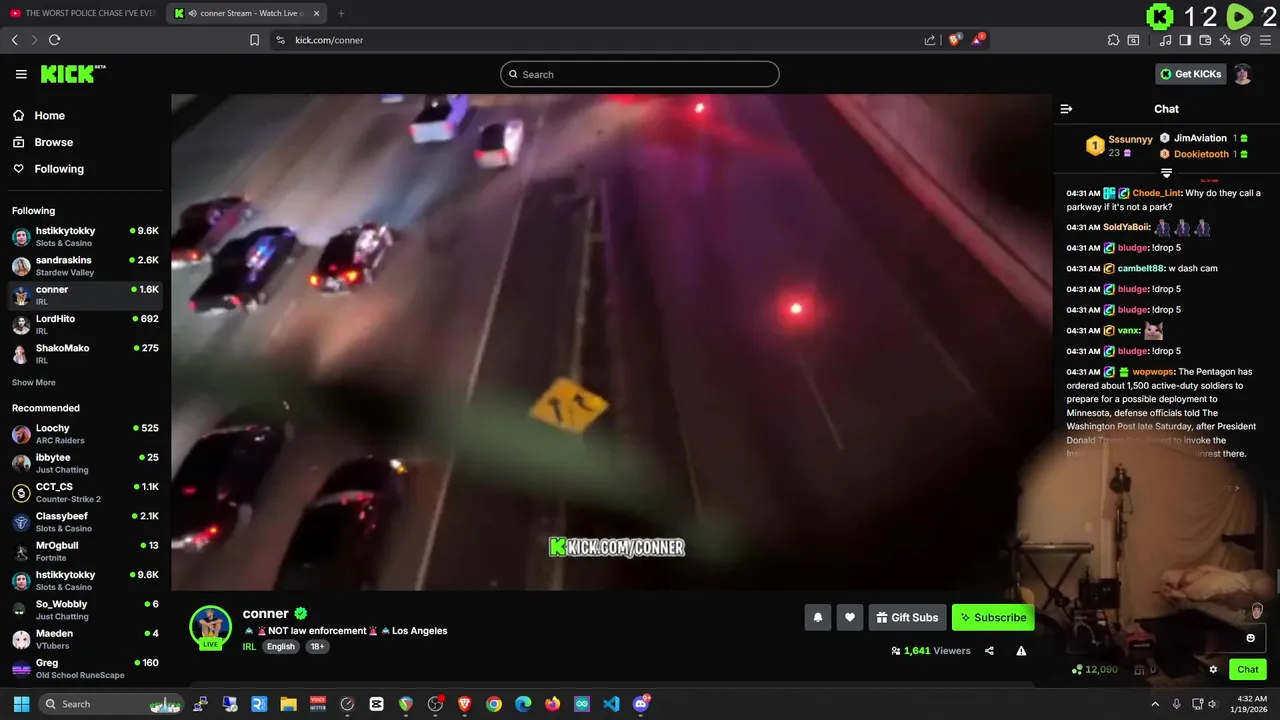
Task: Click the IRL category link
Action: click(x=249, y=646)
